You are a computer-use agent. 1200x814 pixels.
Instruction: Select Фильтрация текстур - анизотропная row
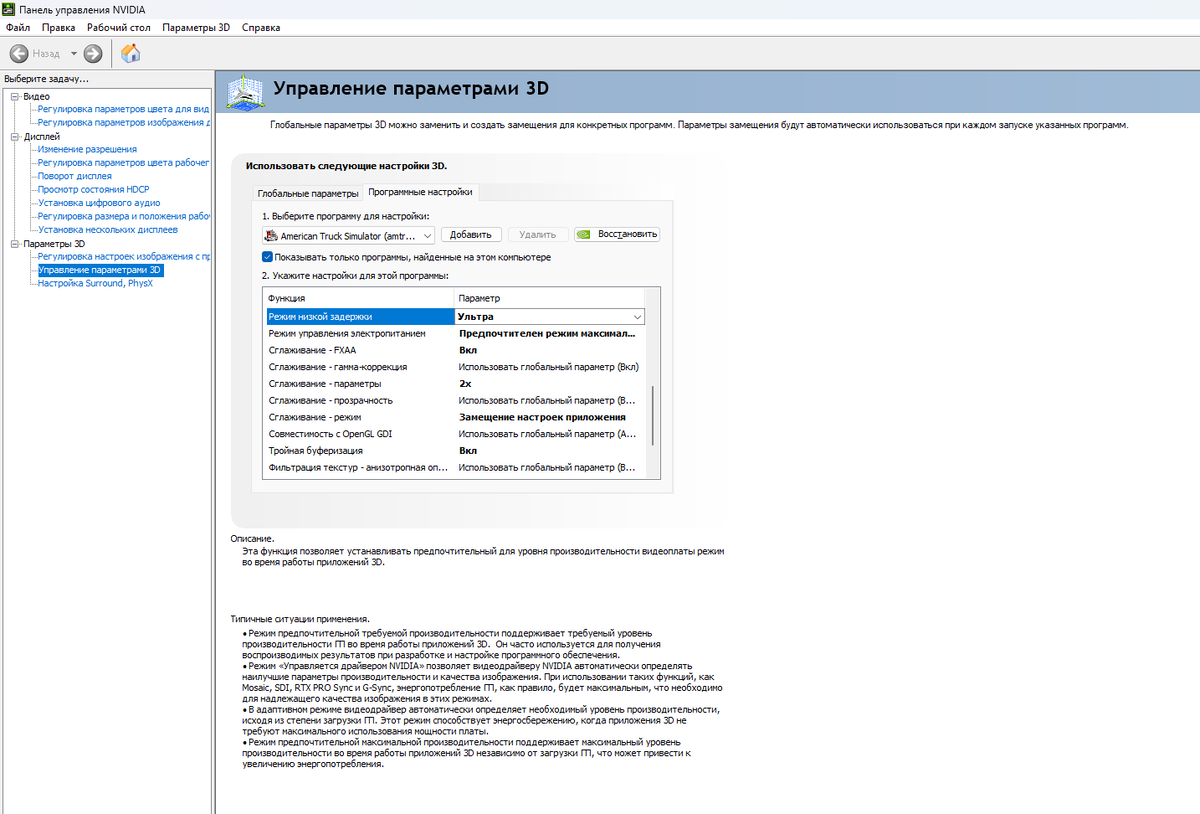[455, 467]
